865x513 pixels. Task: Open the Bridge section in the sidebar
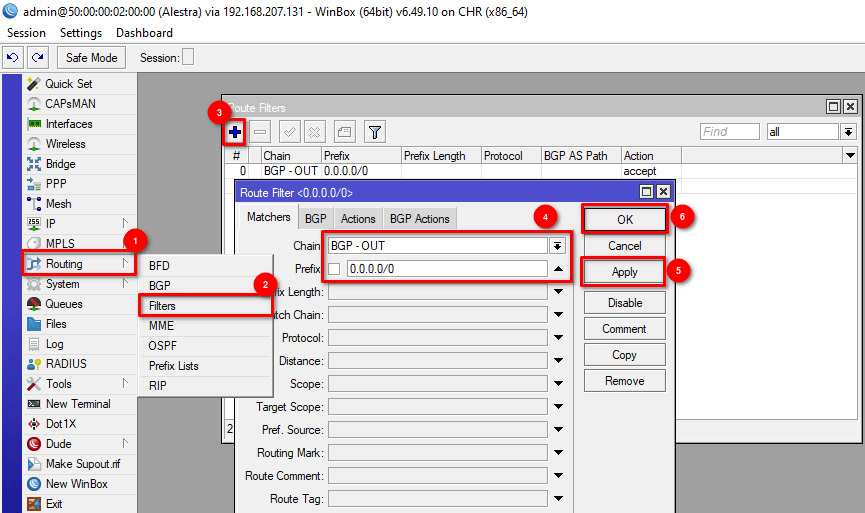click(x=60, y=164)
